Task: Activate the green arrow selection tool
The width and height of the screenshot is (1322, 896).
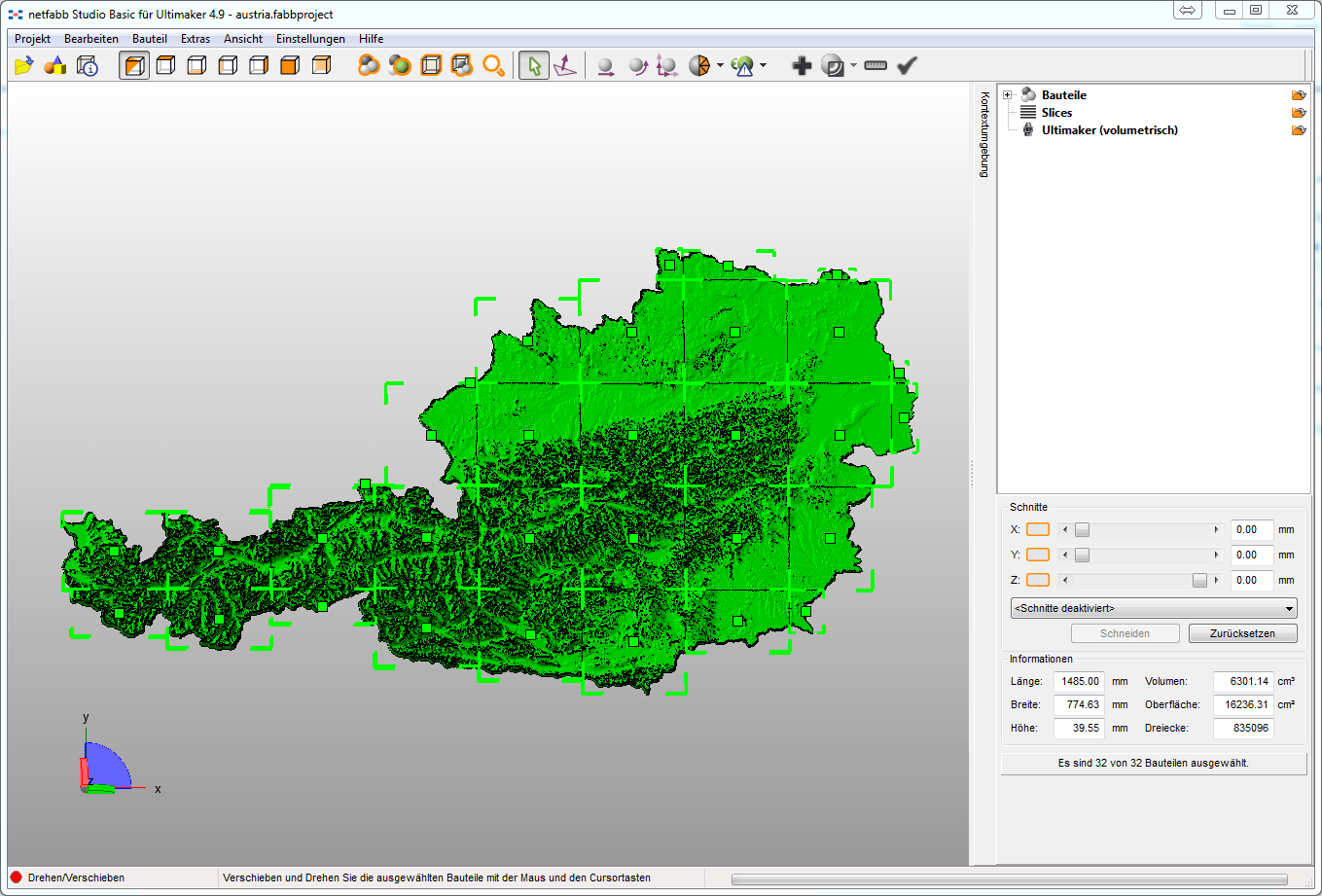Action: pyautogui.click(x=533, y=66)
